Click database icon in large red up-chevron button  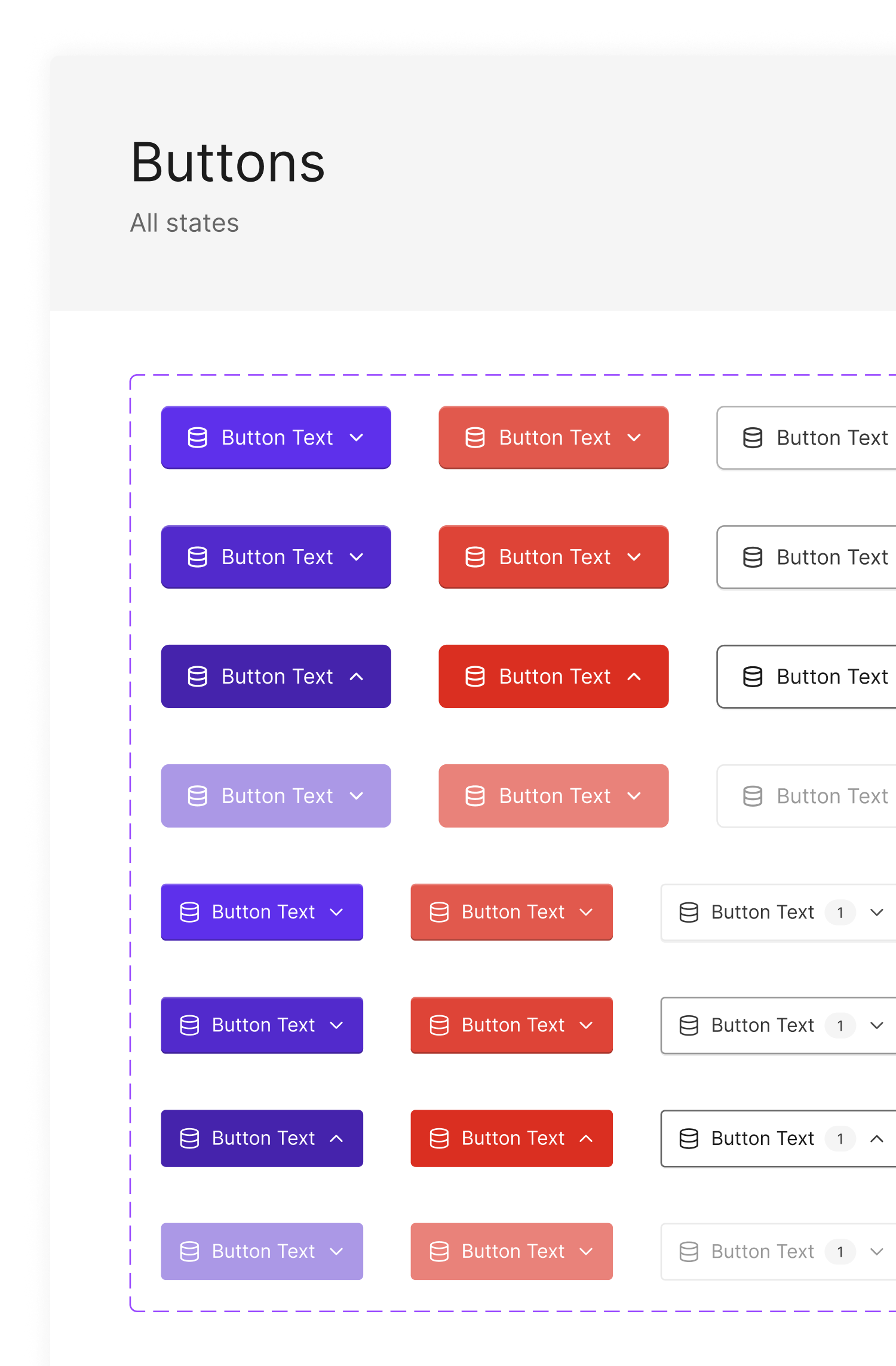tap(475, 676)
